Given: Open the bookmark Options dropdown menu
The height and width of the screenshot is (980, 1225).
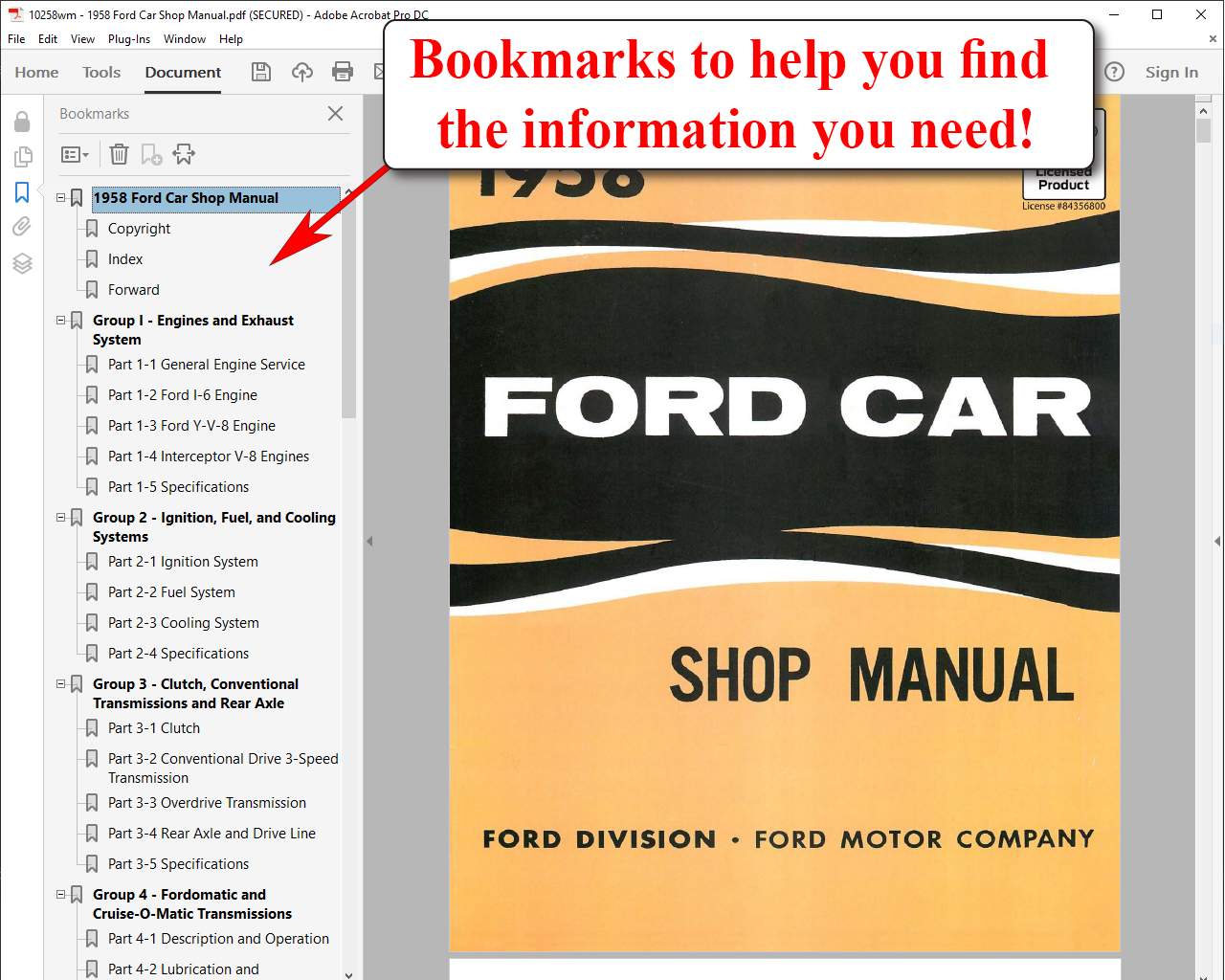Looking at the screenshot, I should pos(75,154).
